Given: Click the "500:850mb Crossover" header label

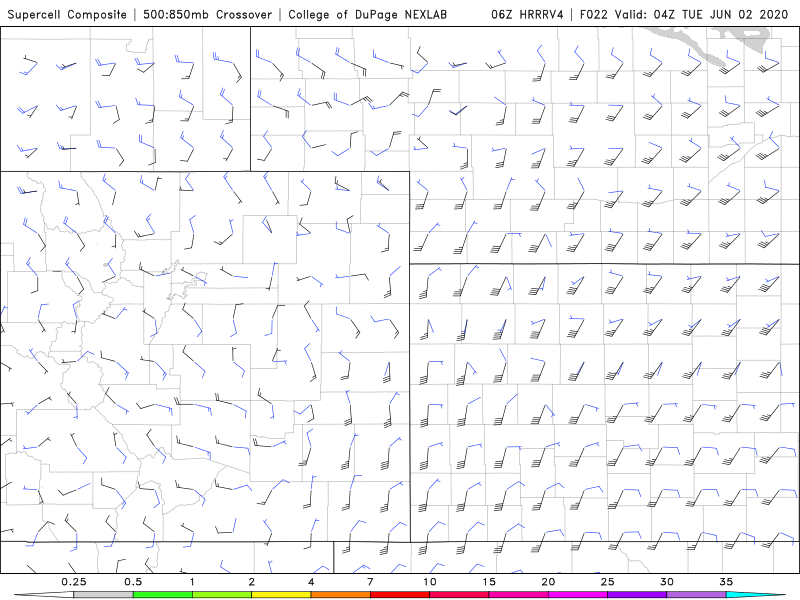Looking at the screenshot, I should [x=207, y=14].
